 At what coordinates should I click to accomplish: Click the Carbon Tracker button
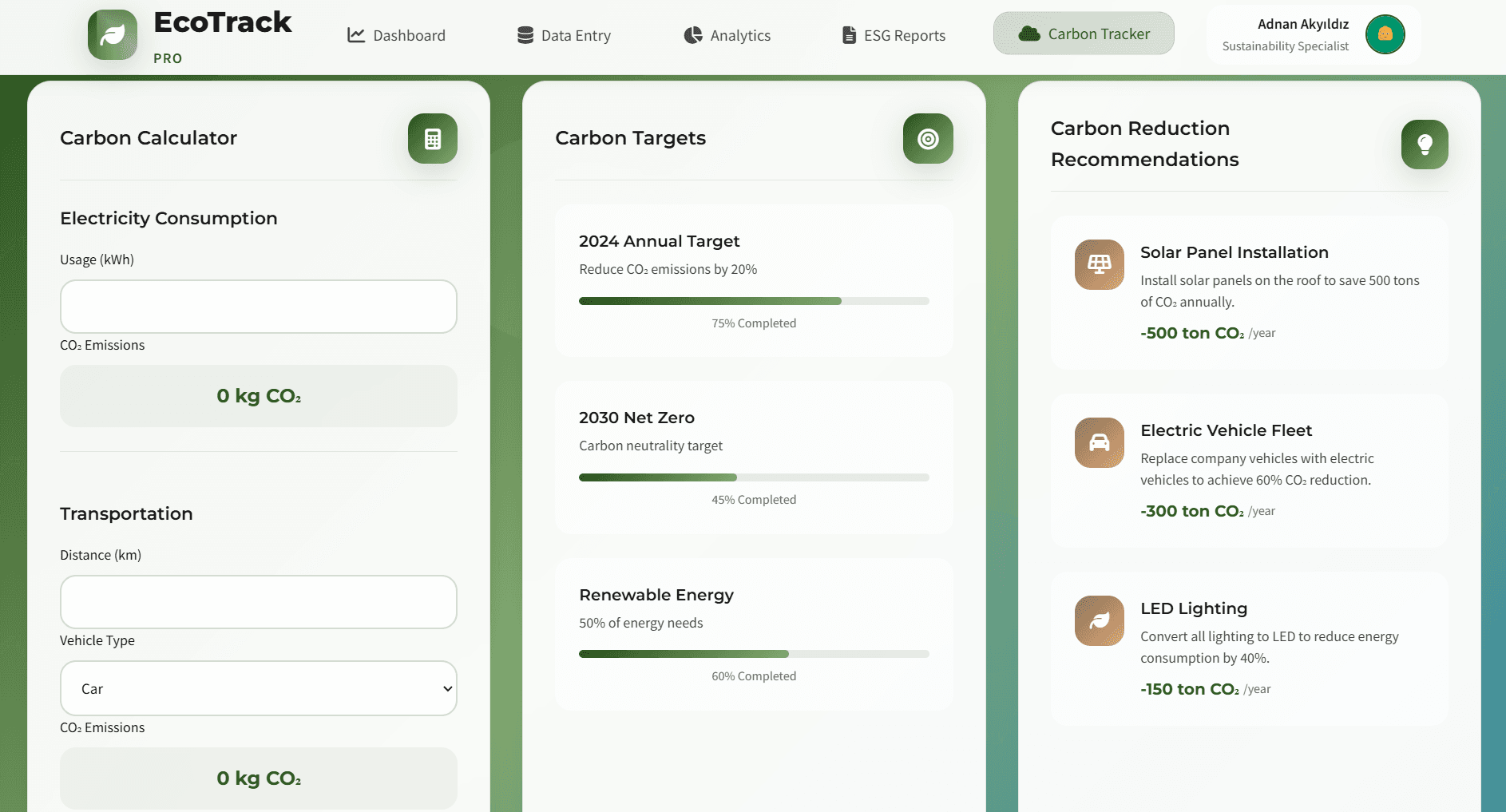tap(1084, 34)
